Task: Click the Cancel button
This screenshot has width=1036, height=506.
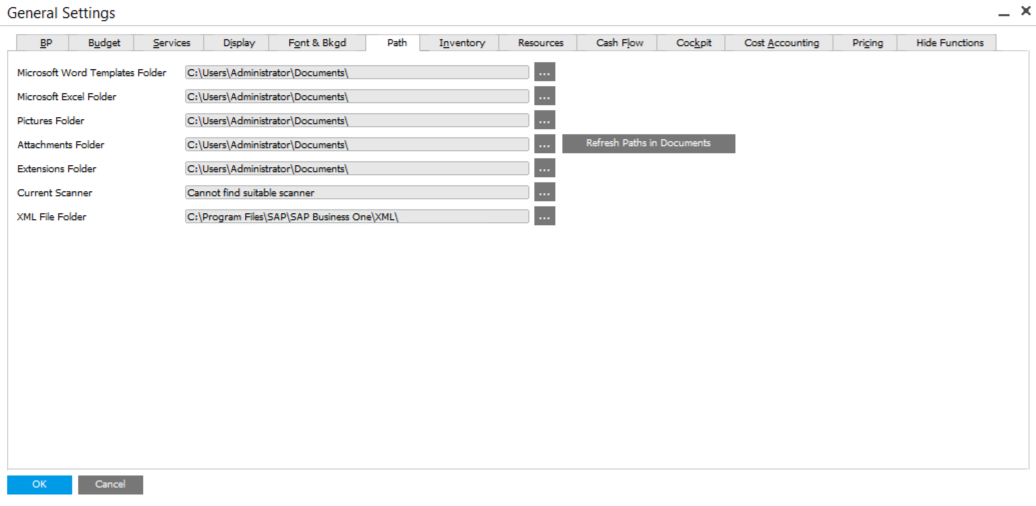Action: (110, 485)
